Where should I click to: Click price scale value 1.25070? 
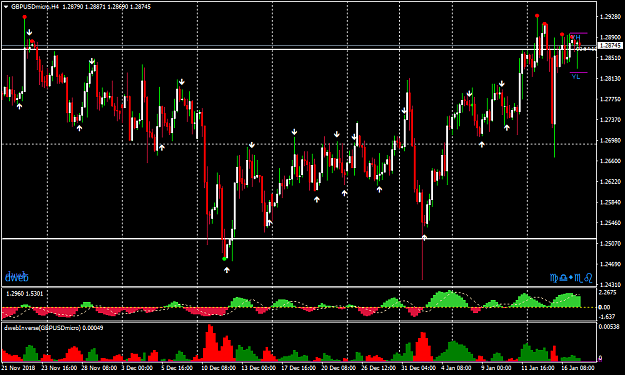(610, 243)
